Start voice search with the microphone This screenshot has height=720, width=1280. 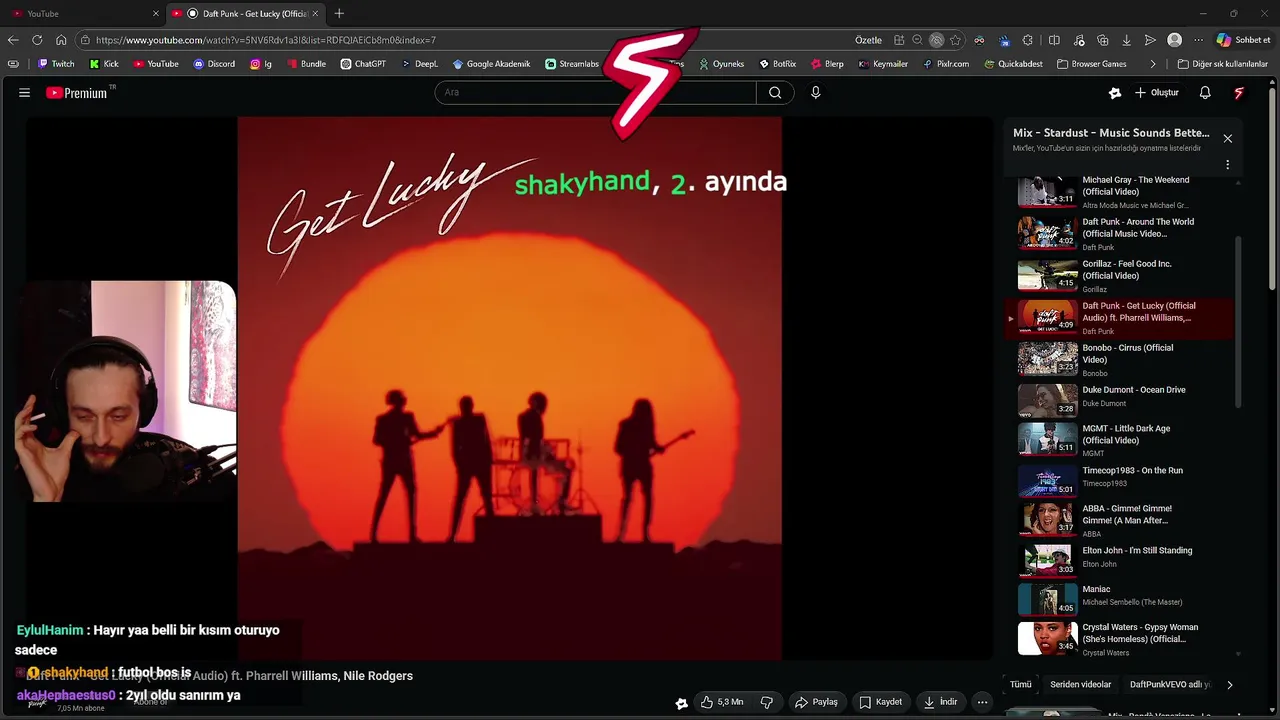tap(815, 92)
